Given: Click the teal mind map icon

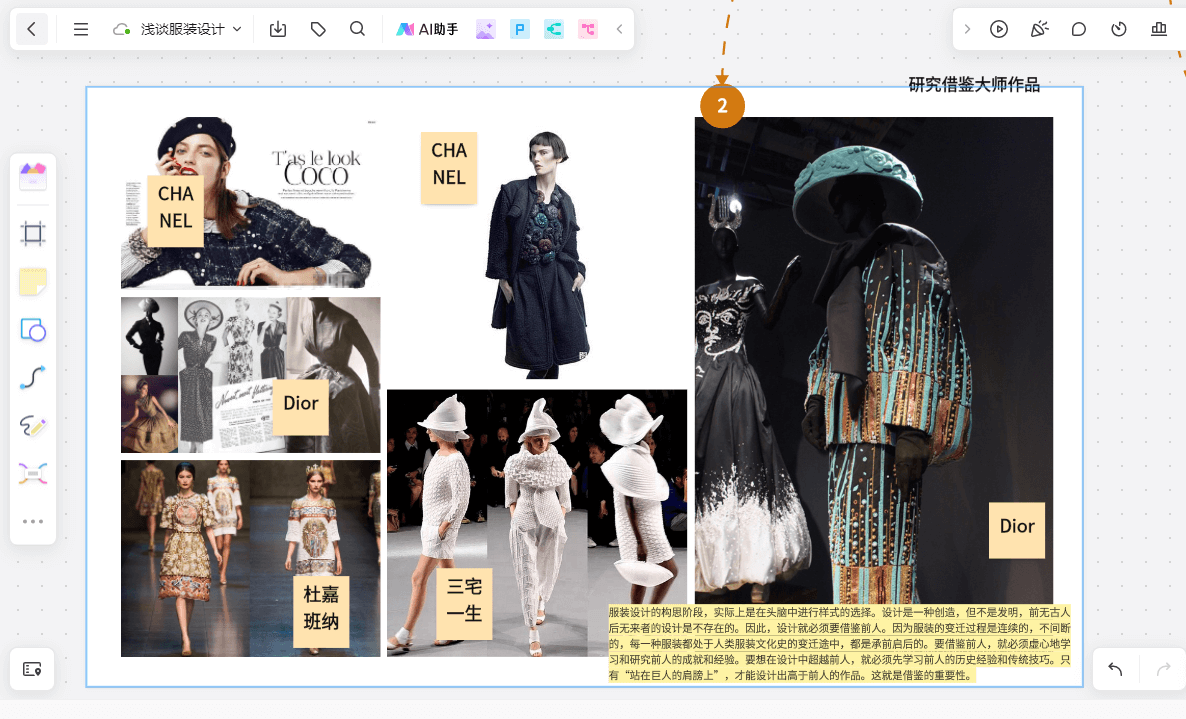Looking at the screenshot, I should coord(554,29).
